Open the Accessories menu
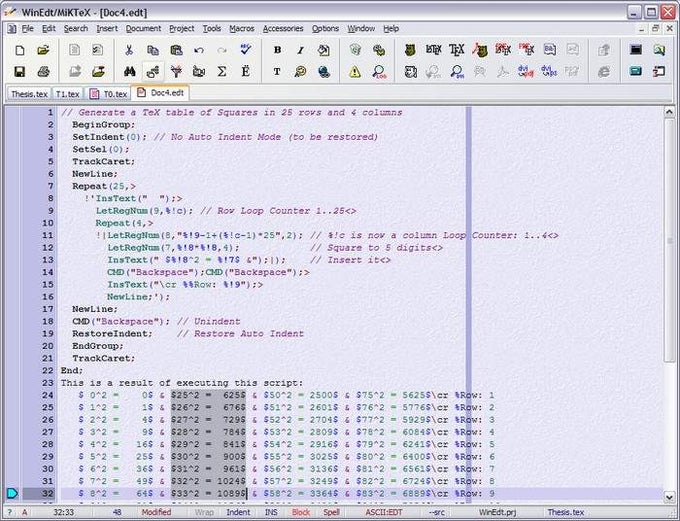Image resolution: width=680 pixels, height=521 pixels. 283,28
